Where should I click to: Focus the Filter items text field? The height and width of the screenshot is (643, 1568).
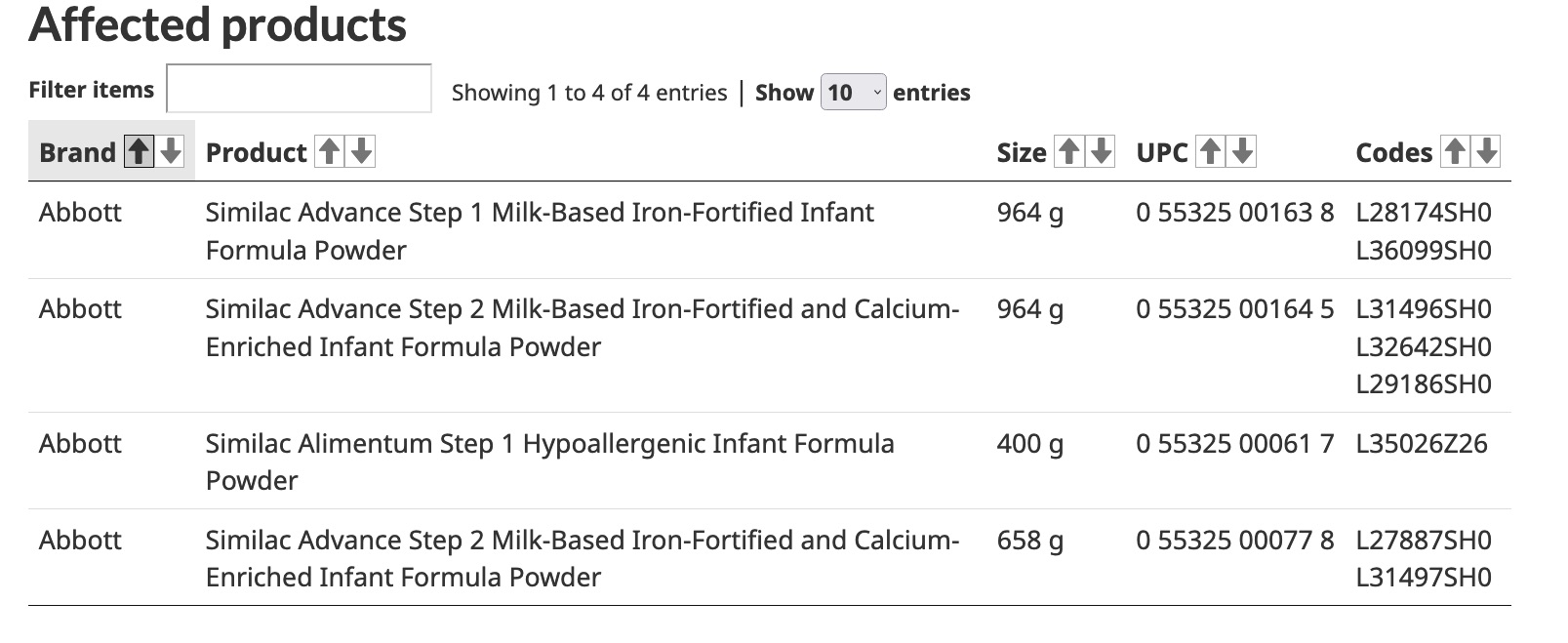(299, 89)
